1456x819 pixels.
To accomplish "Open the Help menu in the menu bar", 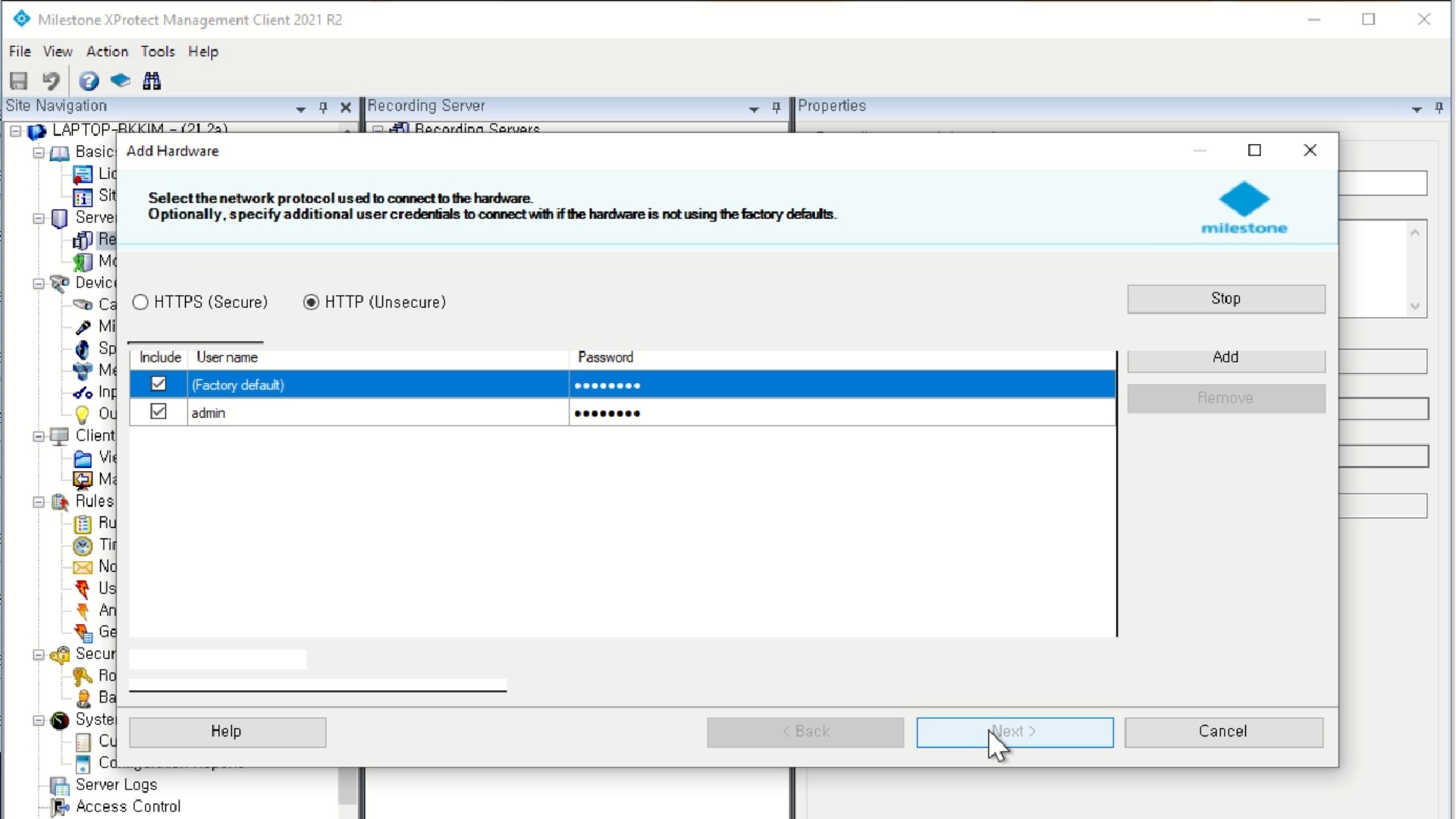I will click(x=203, y=52).
